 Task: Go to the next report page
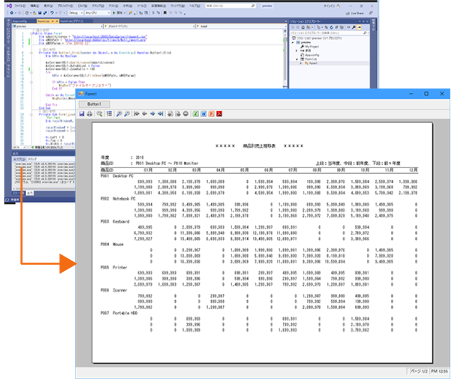[152, 114]
